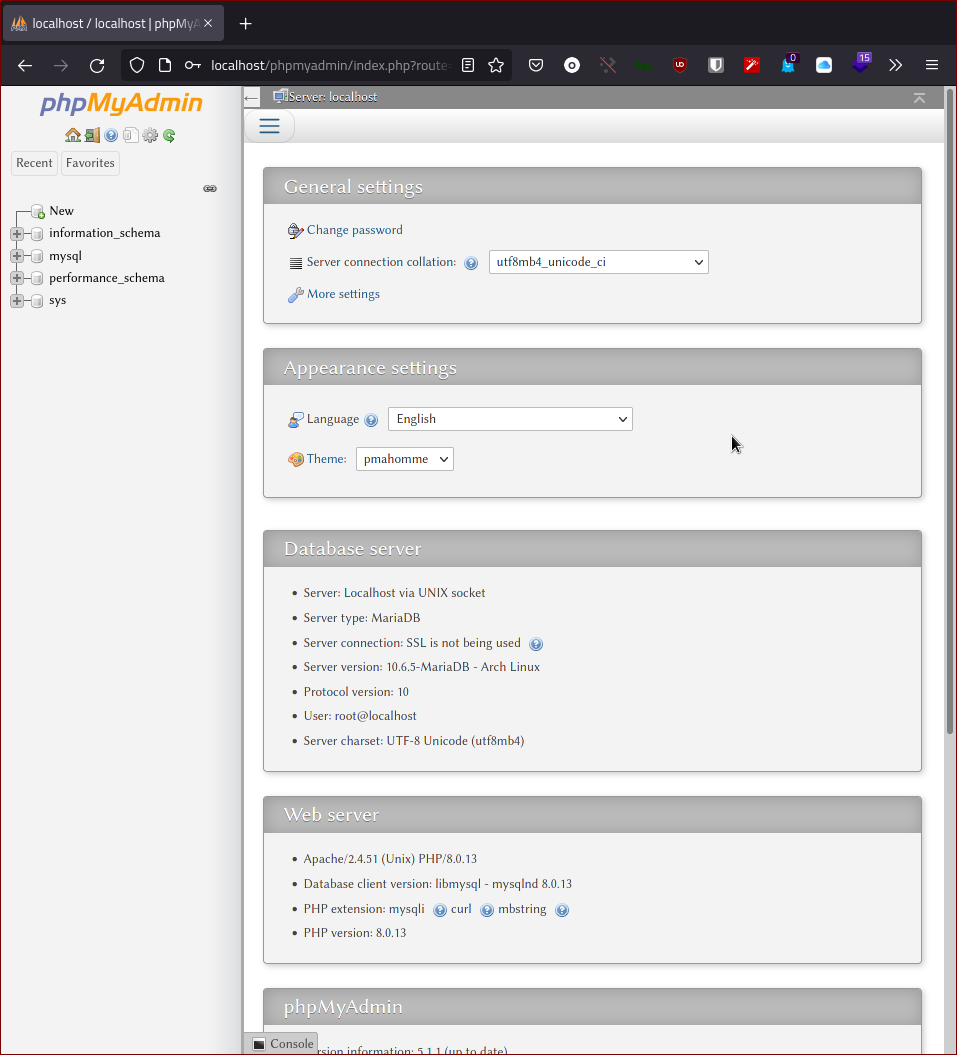Screen dimensions: 957x1055
Task: Click the browser back arrow
Action: 25,65
